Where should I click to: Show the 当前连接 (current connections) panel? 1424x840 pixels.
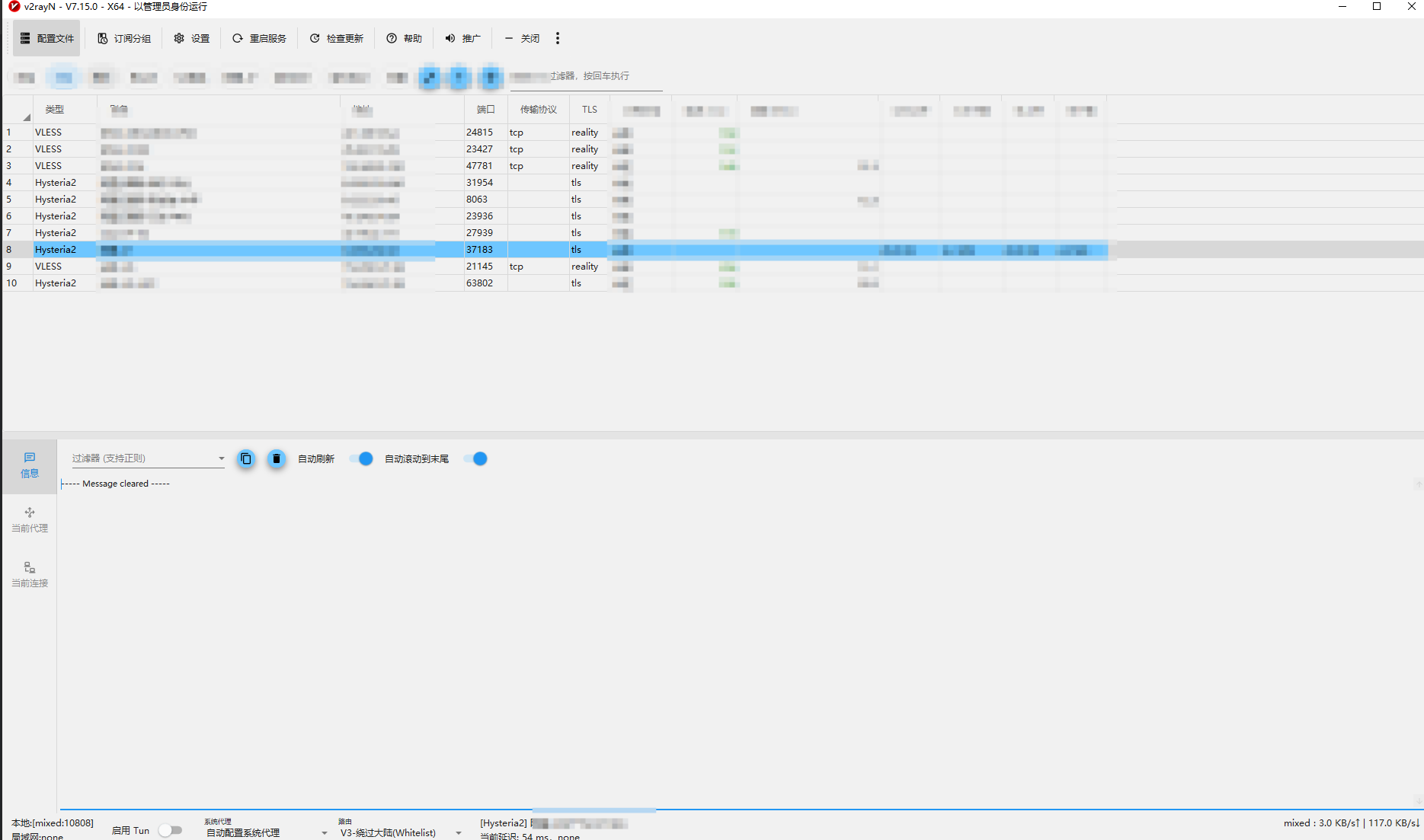[30, 575]
